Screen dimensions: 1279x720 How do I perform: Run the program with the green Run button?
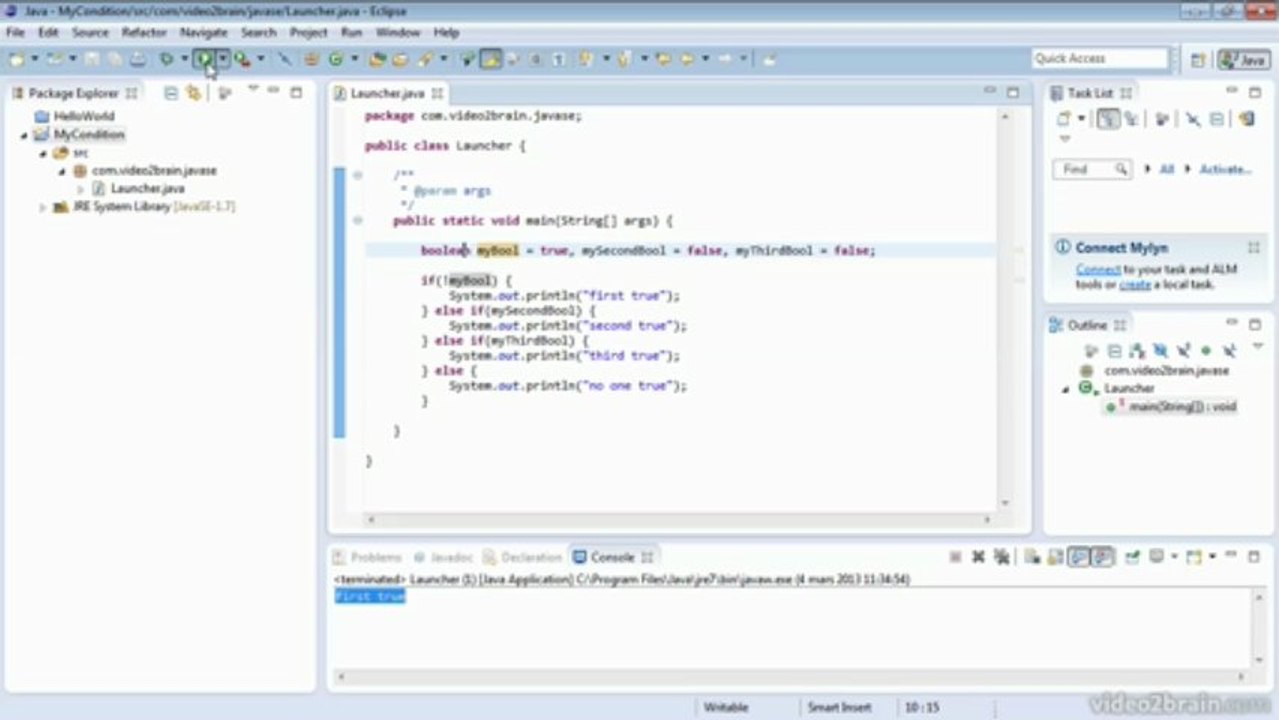pos(204,59)
